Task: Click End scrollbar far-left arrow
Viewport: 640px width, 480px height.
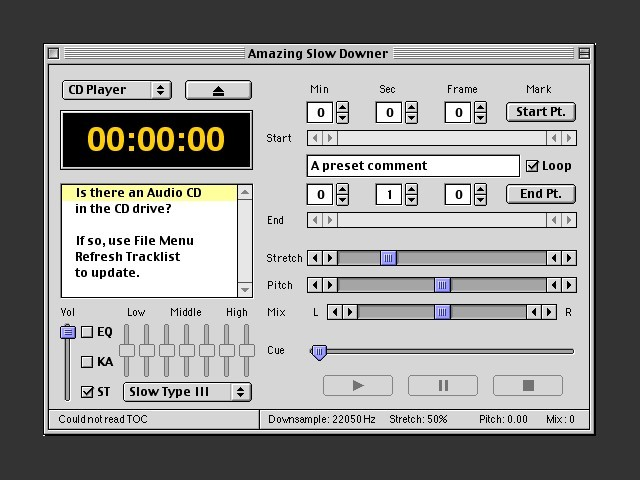Action: (315, 220)
